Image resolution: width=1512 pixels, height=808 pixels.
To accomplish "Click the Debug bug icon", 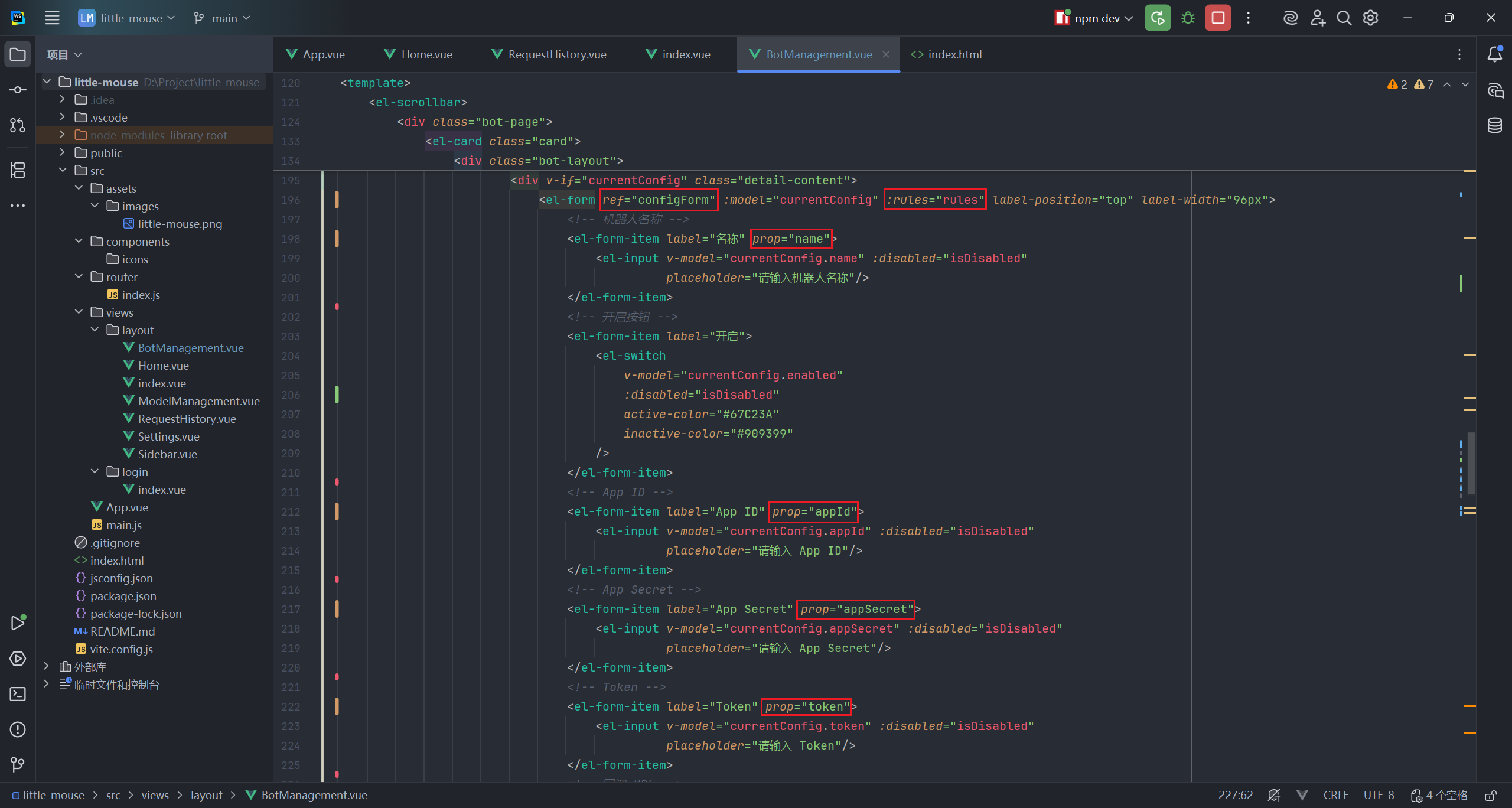I will 1188,18.
